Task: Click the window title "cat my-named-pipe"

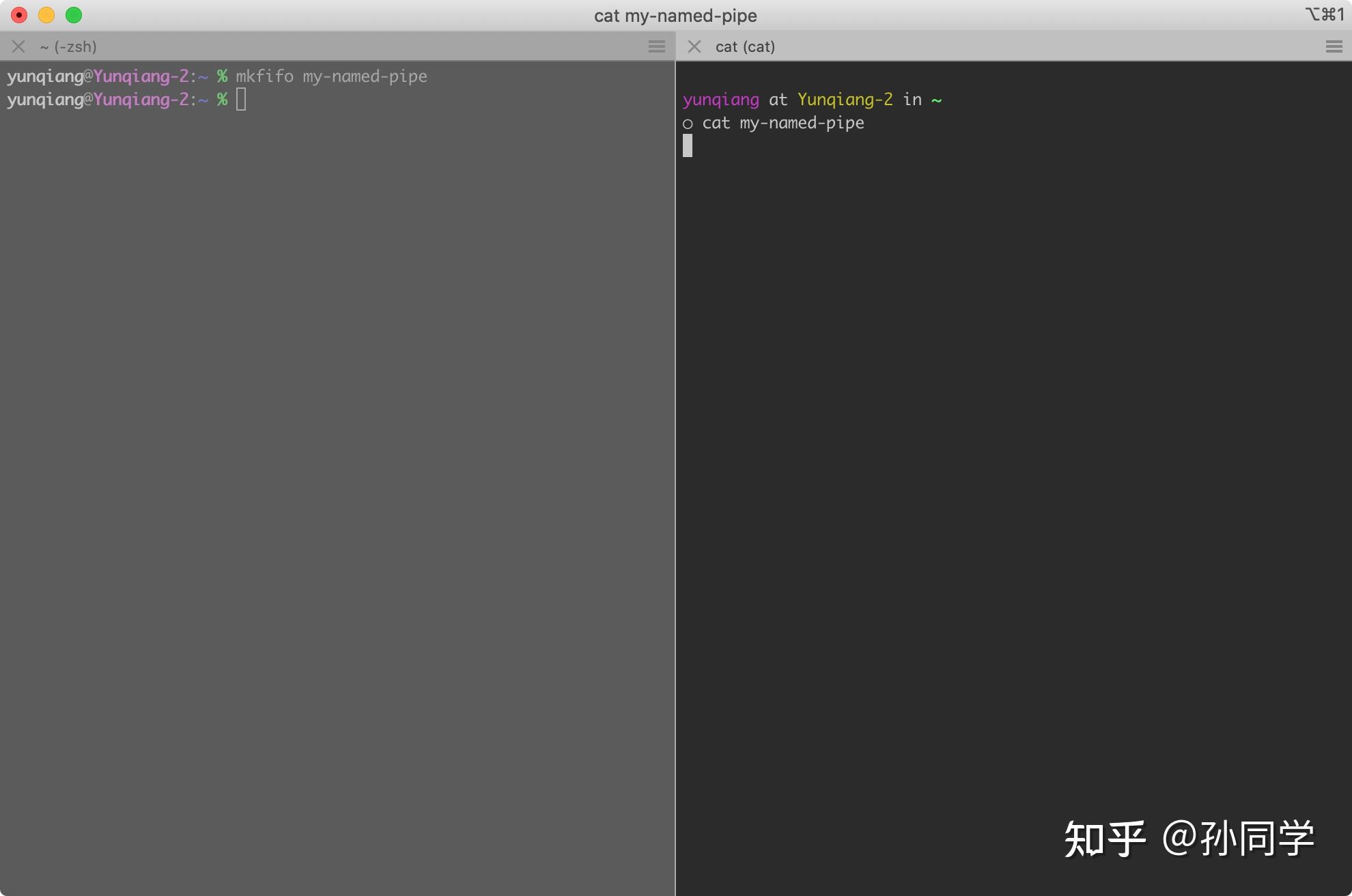Action: pyautogui.click(x=675, y=15)
